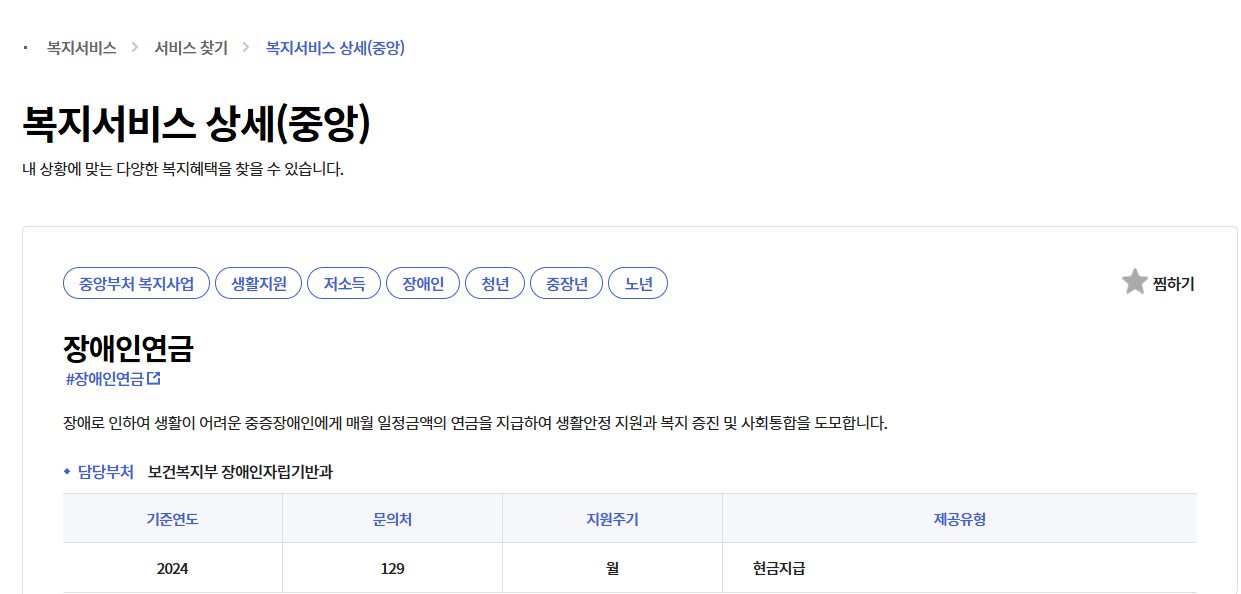1241x594 pixels.
Task: Click the 2024 table cell
Action: pyautogui.click(x=172, y=568)
